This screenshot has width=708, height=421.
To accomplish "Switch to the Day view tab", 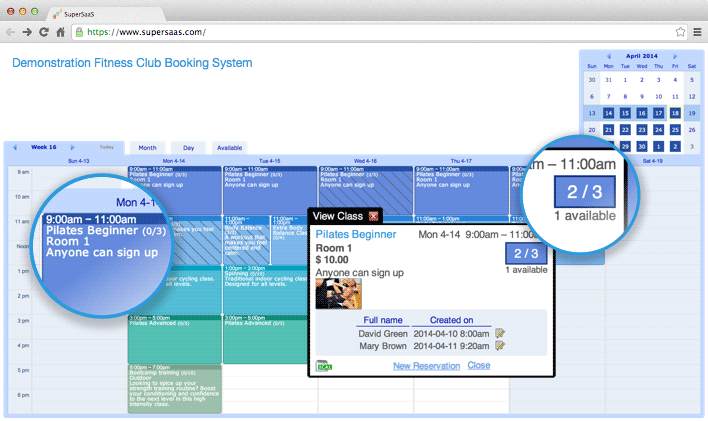I will (188, 147).
